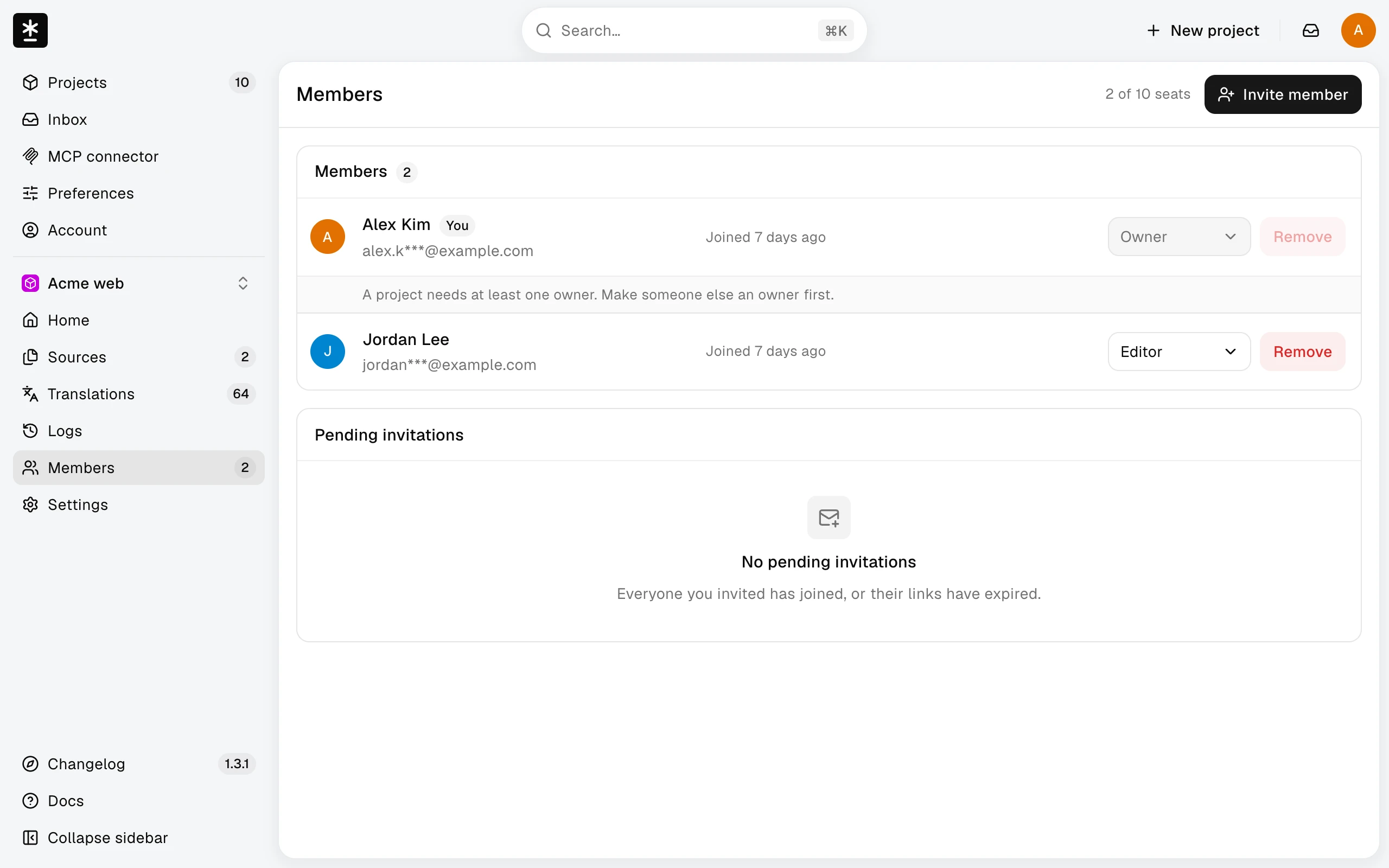Click the Translations language icon

tap(30, 394)
